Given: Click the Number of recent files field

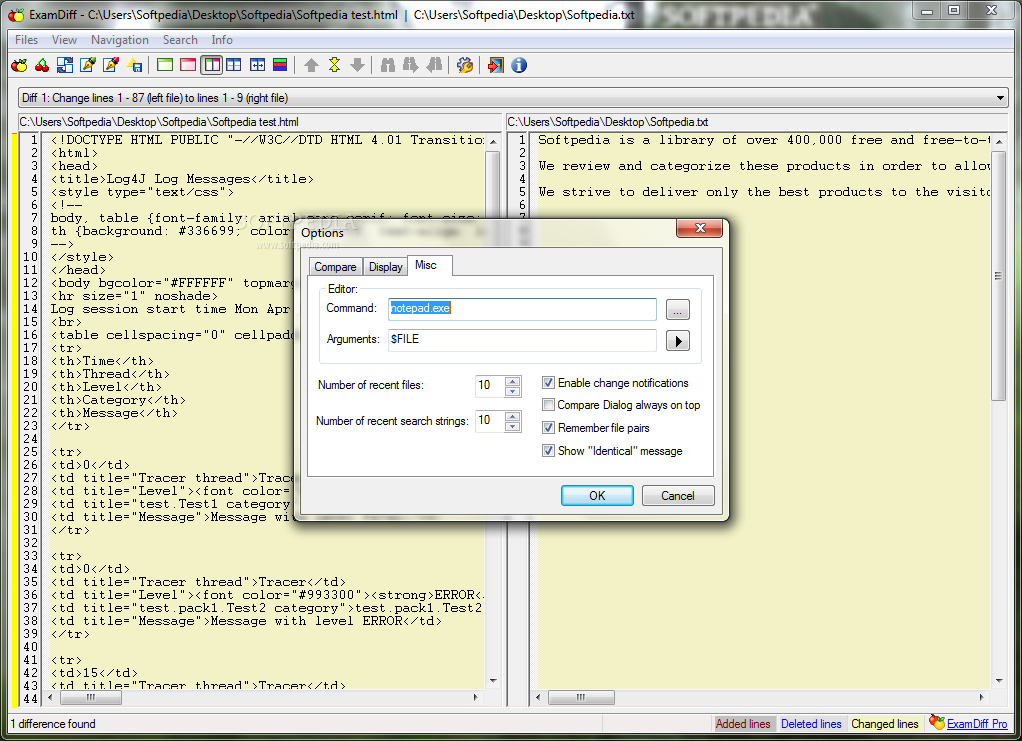Looking at the screenshot, I should [x=490, y=385].
